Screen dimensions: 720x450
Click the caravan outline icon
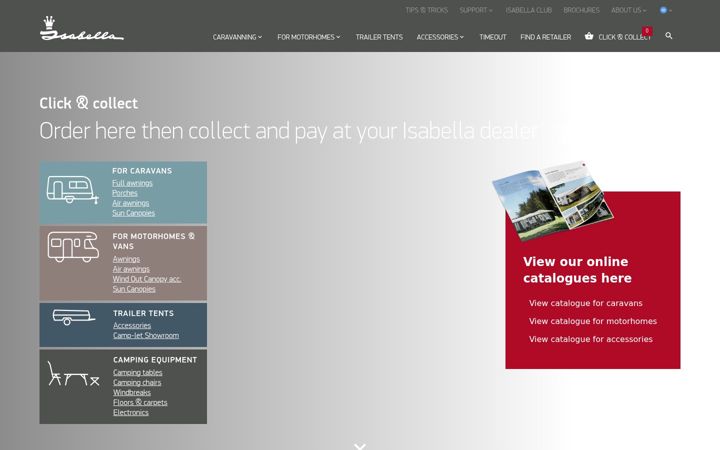[73, 190]
